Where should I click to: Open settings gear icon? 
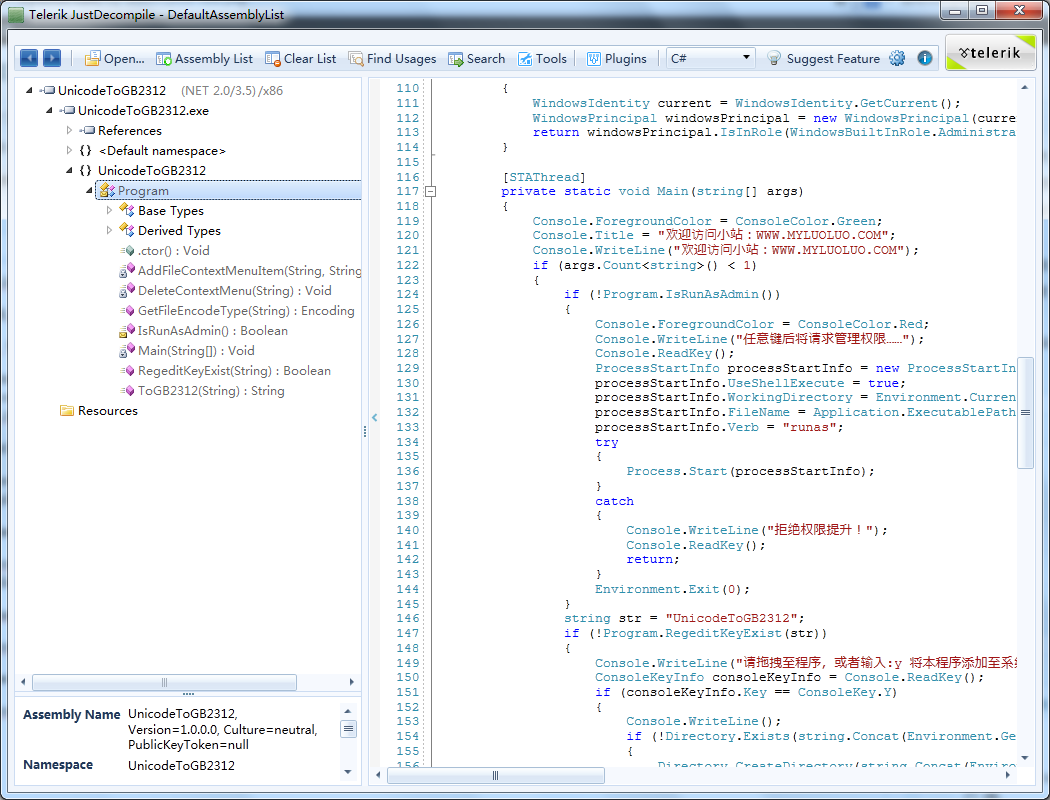coord(897,58)
